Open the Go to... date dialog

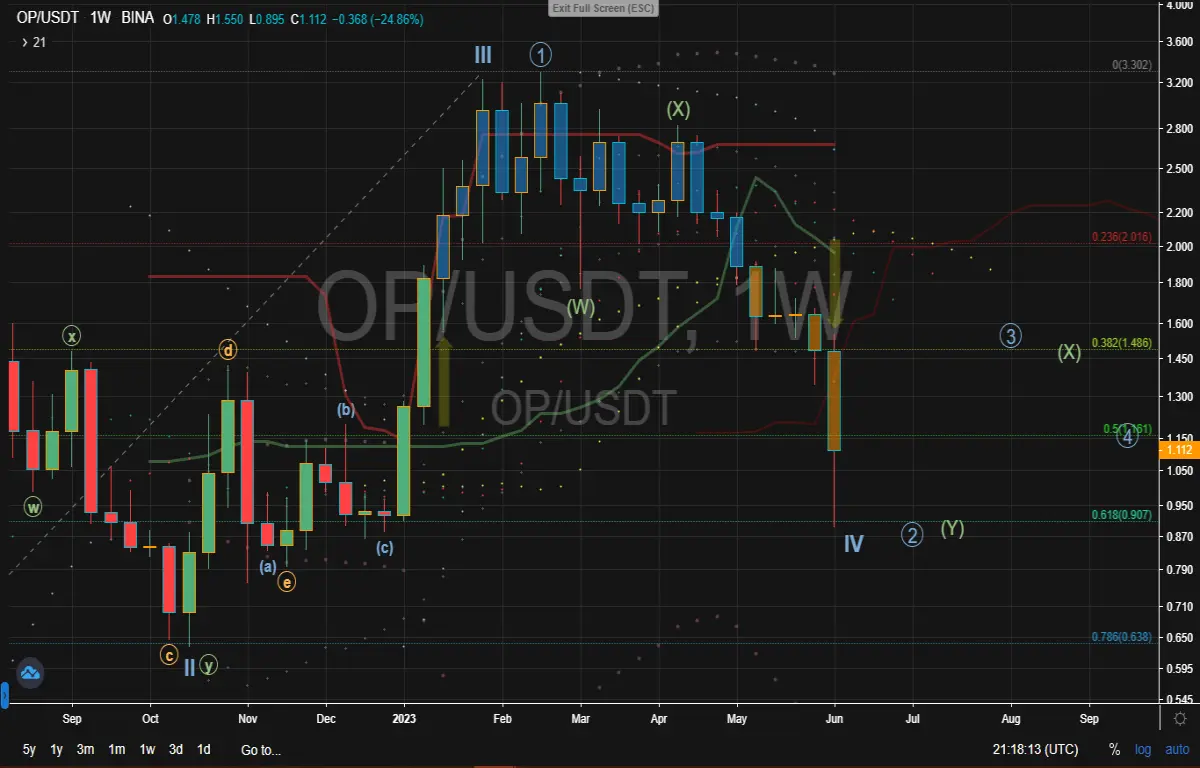pyautogui.click(x=261, y=750)
